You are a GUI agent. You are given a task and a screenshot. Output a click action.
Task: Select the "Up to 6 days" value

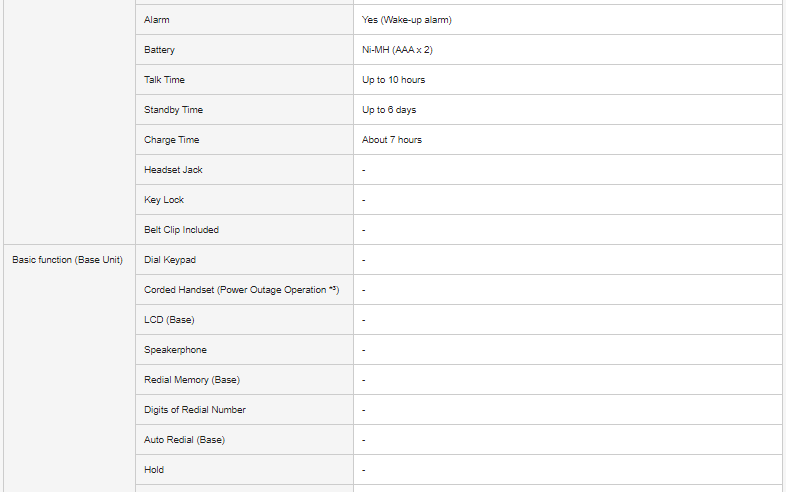389,110
